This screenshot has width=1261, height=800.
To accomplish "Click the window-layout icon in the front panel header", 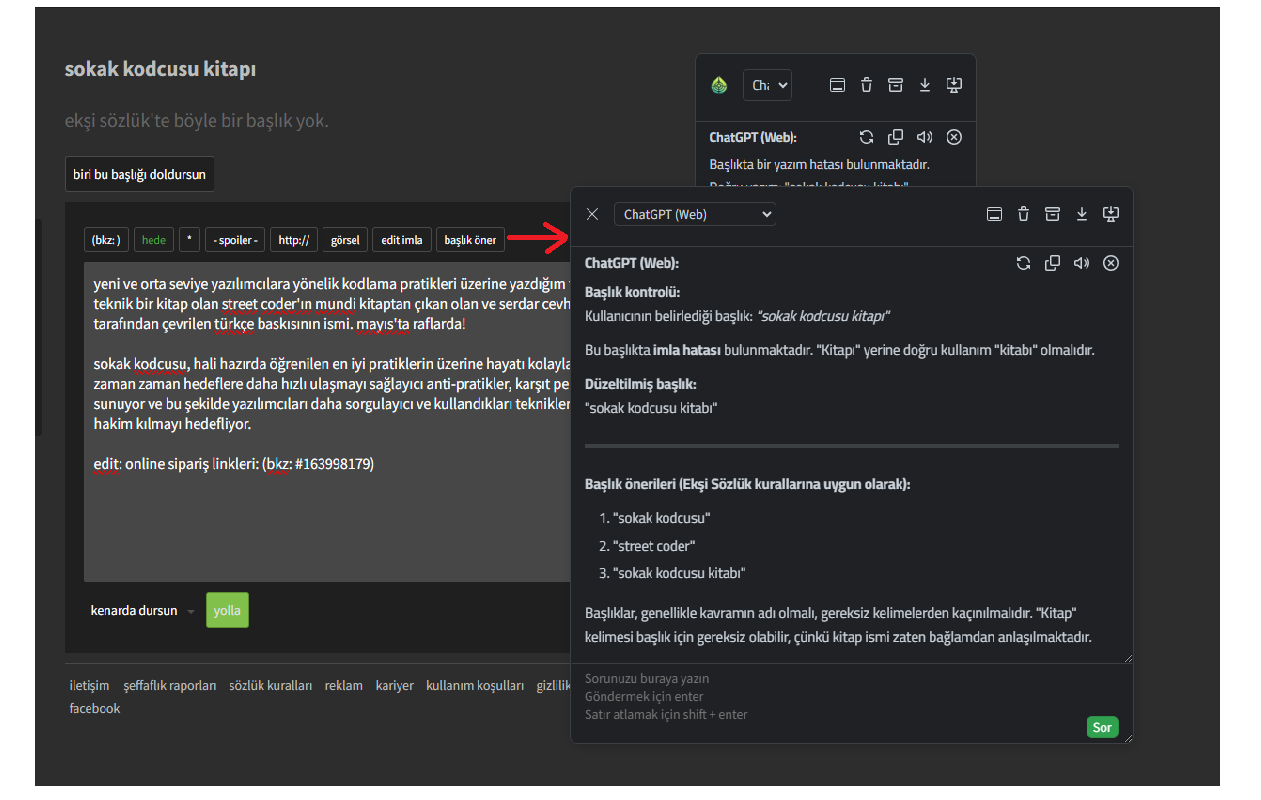I will (994, 214).
